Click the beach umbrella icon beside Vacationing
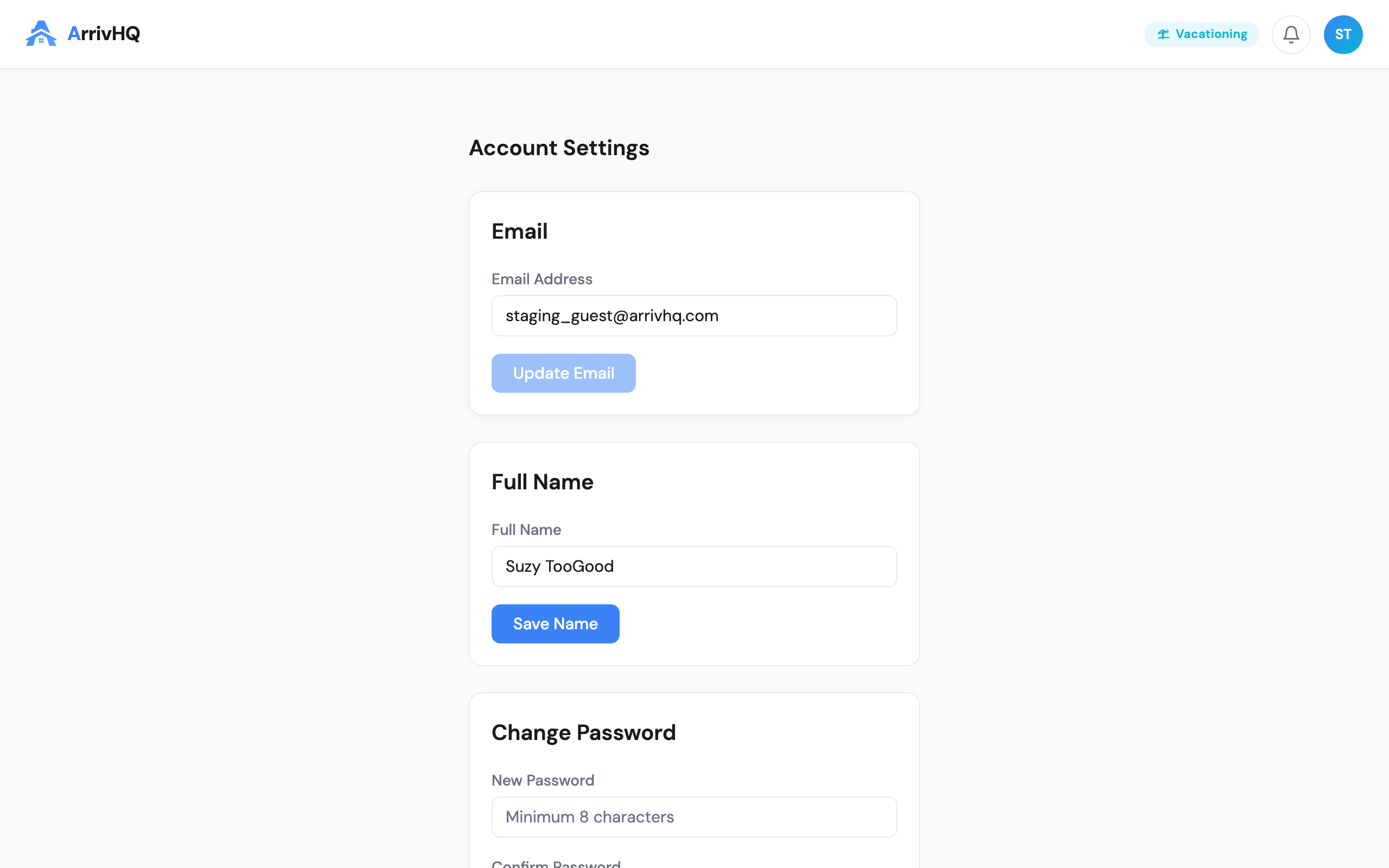Viewport: 1389px width, 868px height. pyautogui.click(x=1163, y=34)
